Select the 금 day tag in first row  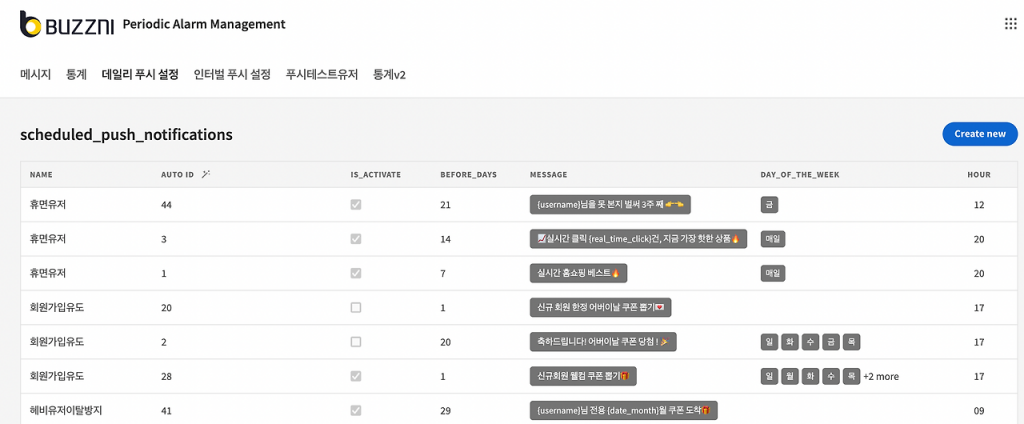click(769, 205)
